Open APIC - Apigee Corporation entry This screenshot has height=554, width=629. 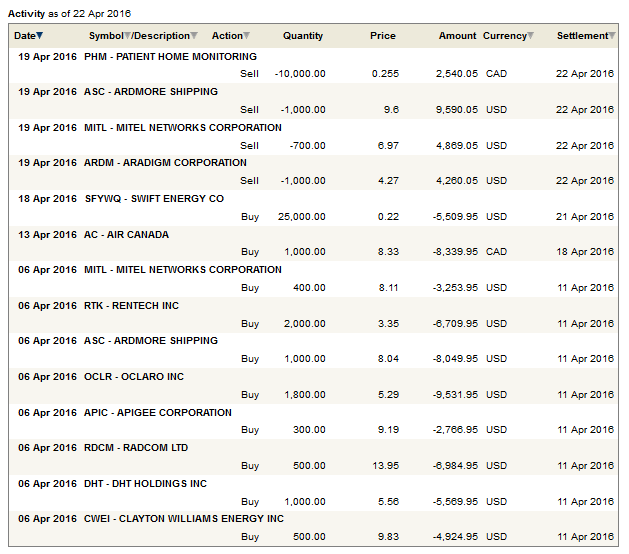coord(157,412)
